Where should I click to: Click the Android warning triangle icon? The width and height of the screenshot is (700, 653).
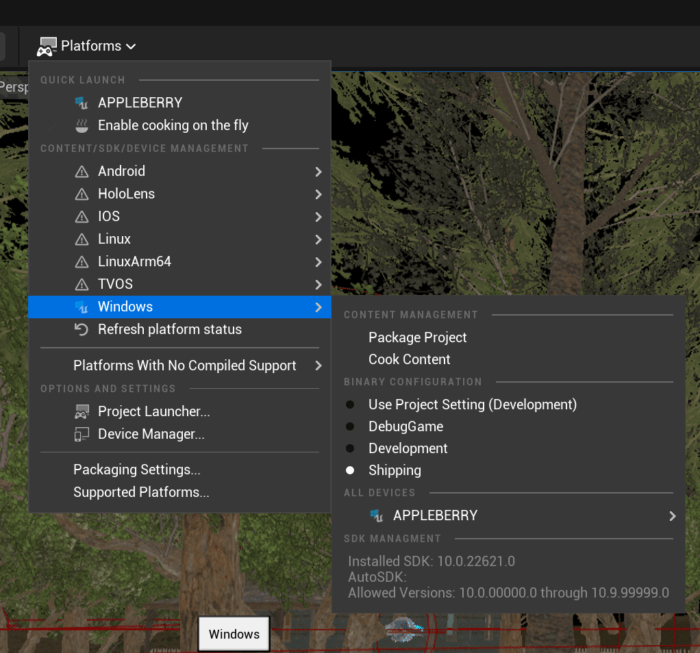82,171
